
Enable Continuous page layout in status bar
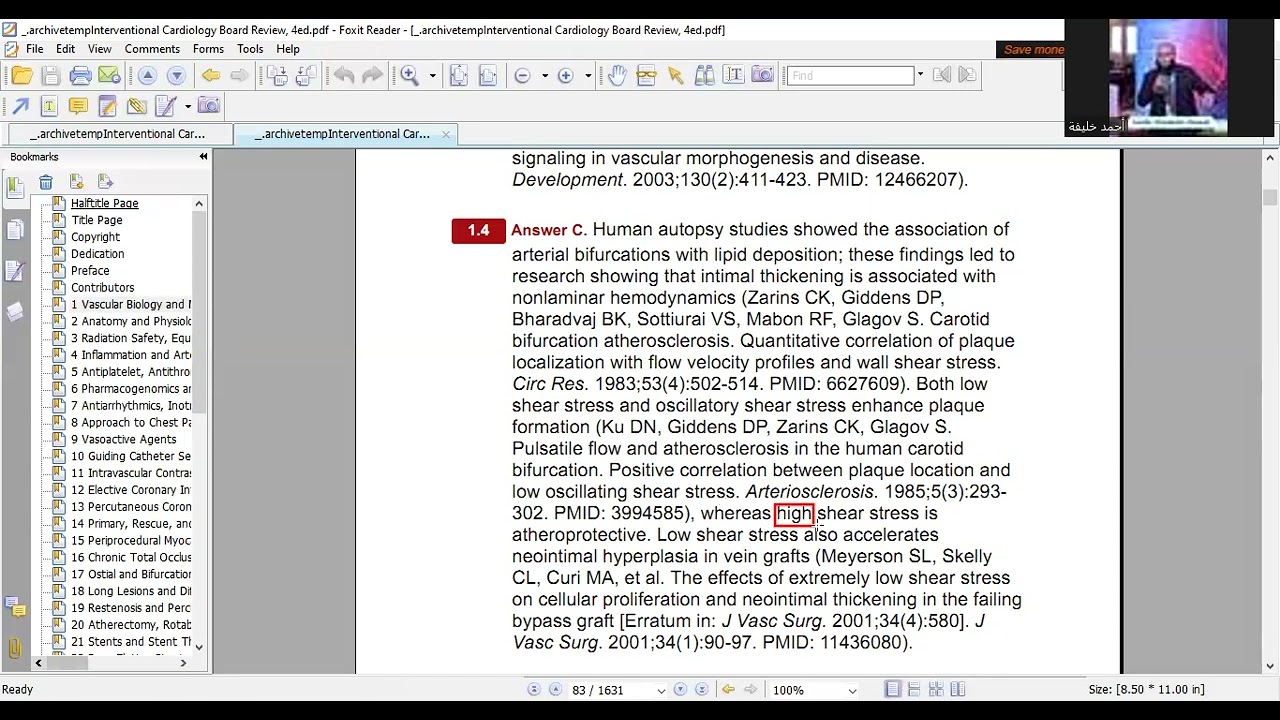point(915,690)
